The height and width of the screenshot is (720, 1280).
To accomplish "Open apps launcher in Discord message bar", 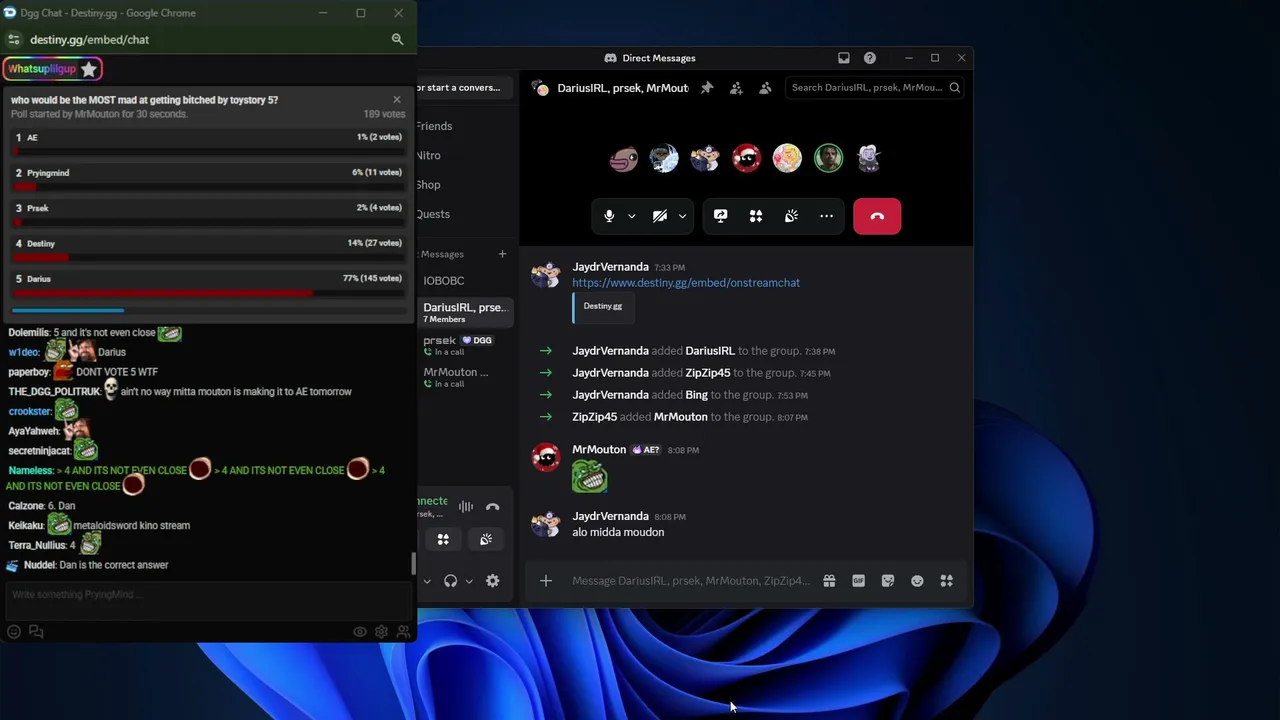I will coord(946,581).
